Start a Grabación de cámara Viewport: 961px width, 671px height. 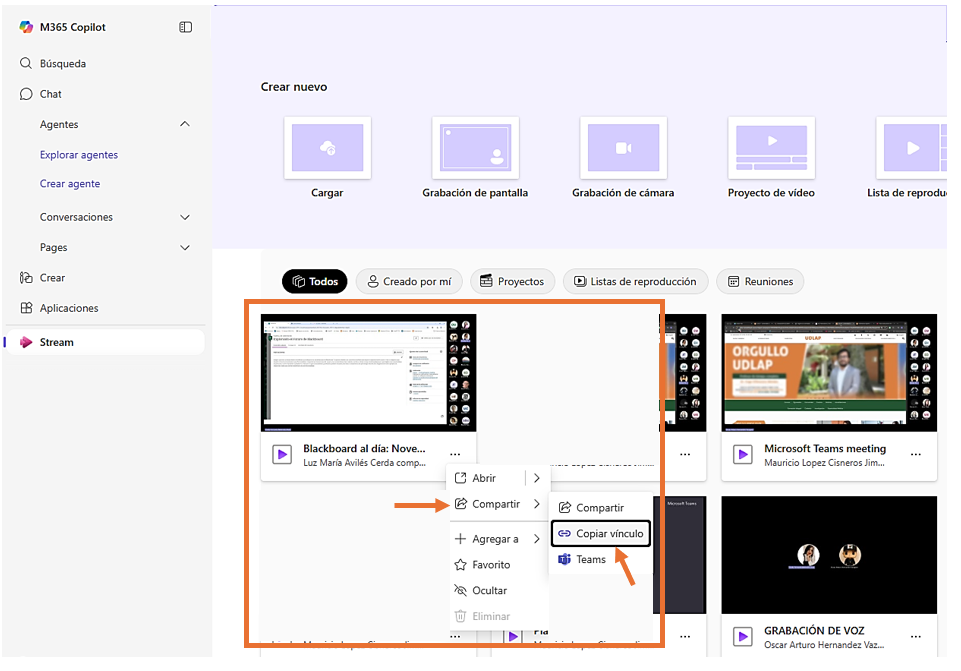click(x=623, y=148)
